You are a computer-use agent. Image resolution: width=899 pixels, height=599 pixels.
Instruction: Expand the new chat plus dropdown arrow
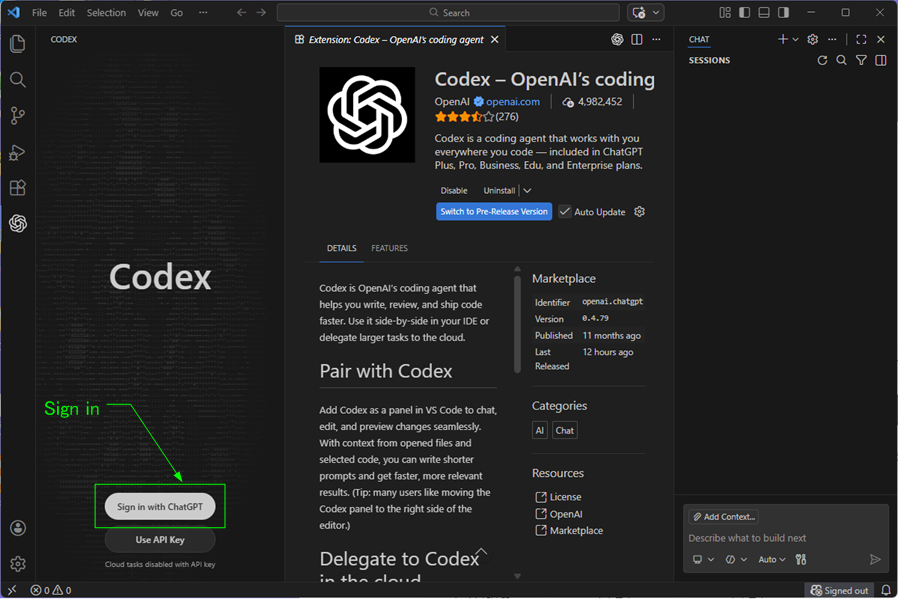(796, 40)
